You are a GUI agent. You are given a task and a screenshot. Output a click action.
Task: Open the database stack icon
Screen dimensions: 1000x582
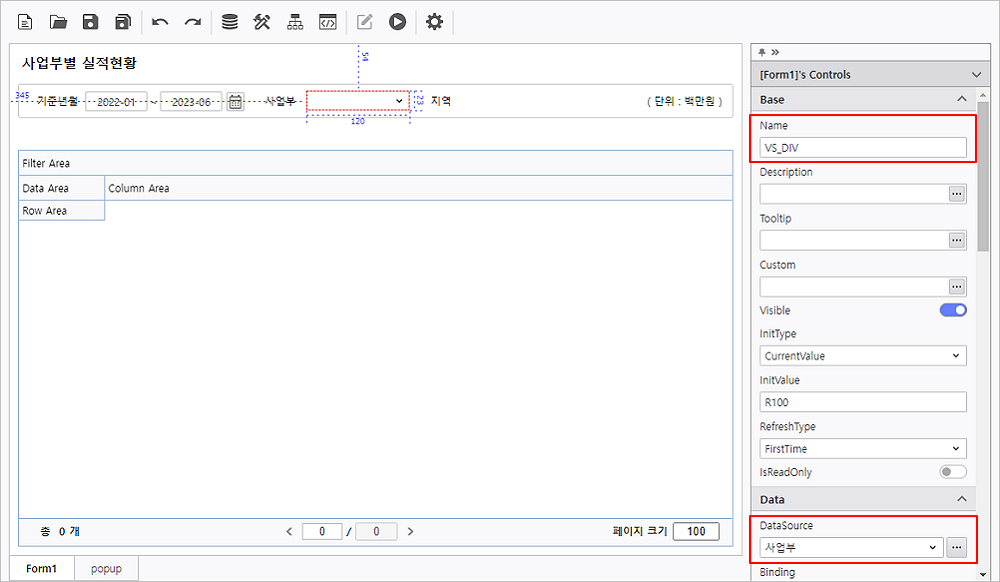(230, 21)
